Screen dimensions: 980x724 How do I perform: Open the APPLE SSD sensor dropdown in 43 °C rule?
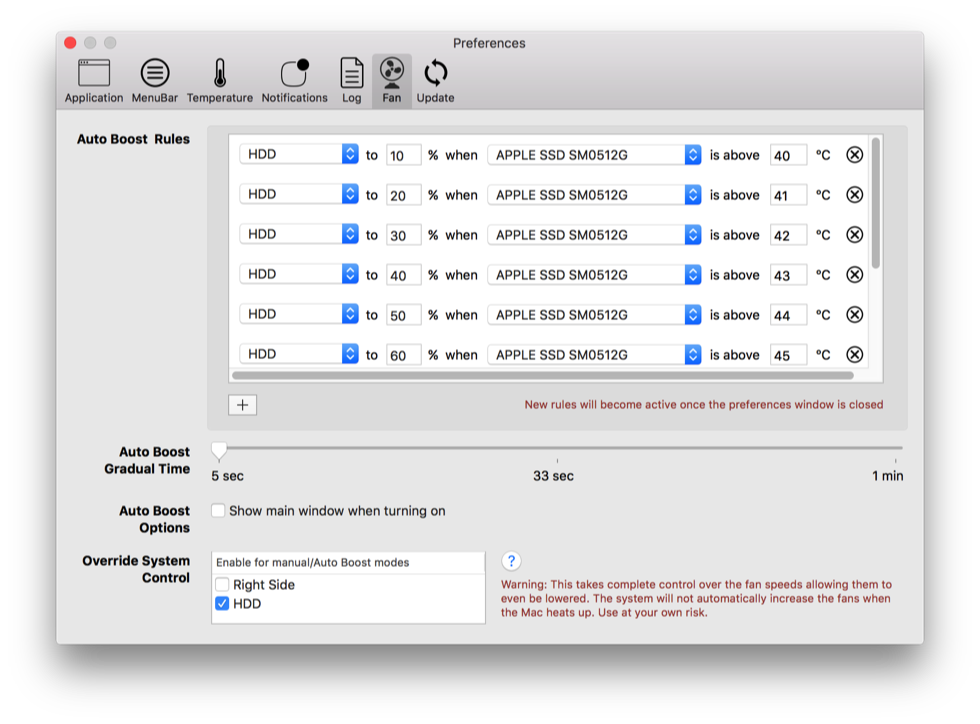click(x=594, y=274)
